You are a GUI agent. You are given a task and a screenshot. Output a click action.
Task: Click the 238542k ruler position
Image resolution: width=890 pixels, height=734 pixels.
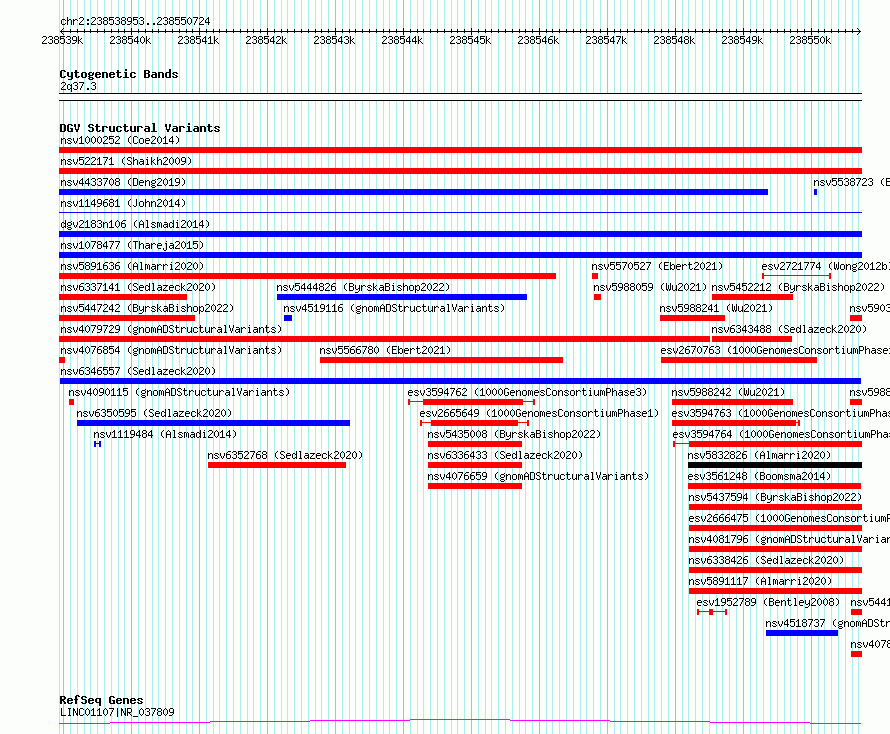click(266, 40)
